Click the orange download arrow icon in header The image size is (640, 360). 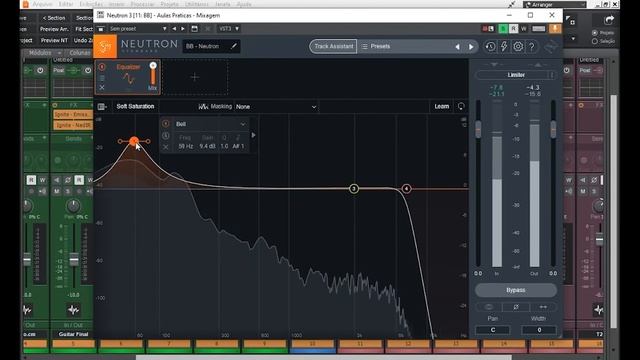coord(555,28)
